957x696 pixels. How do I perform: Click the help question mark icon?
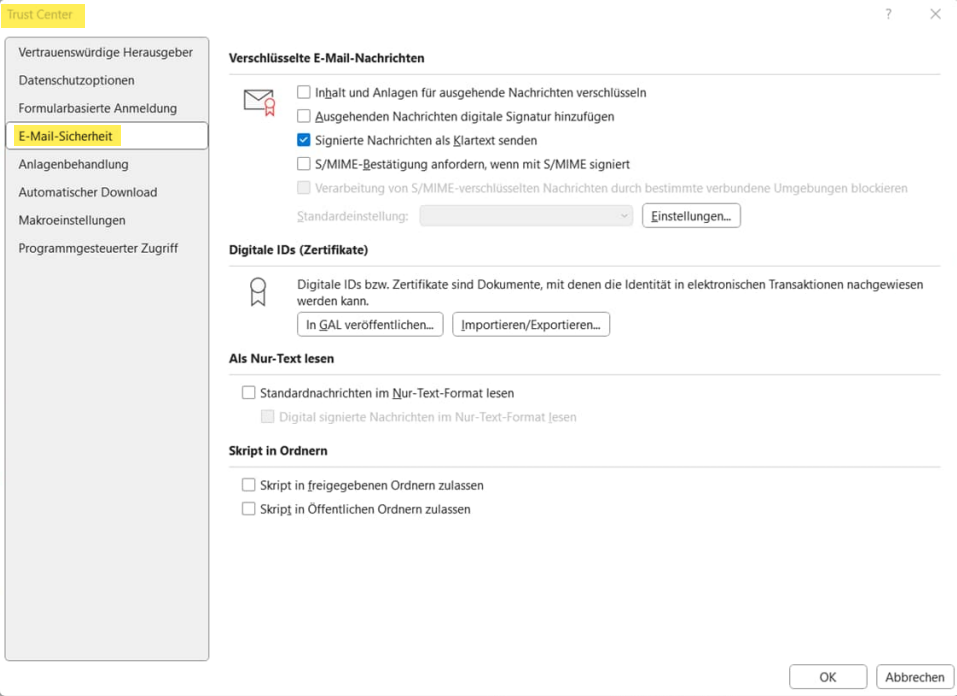(x=888, y=14)
